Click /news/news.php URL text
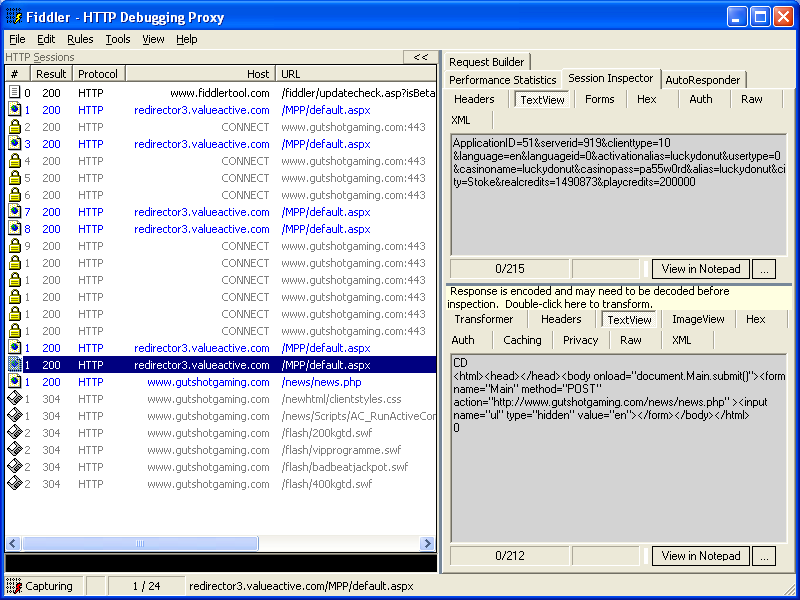Screen dimensions: 800x600 [x=321, y=382]
